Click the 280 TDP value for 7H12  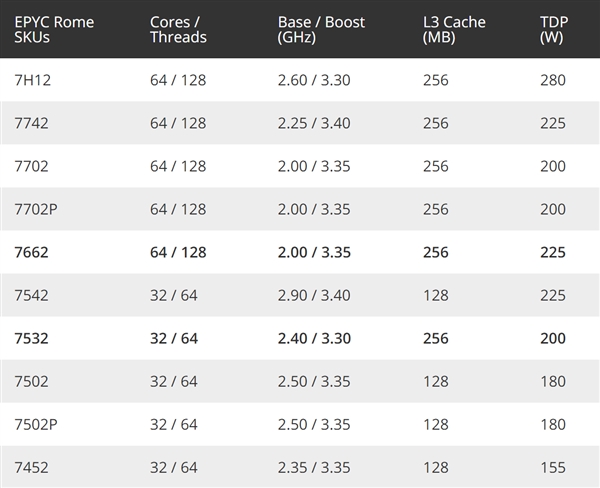tap(553, 80)
